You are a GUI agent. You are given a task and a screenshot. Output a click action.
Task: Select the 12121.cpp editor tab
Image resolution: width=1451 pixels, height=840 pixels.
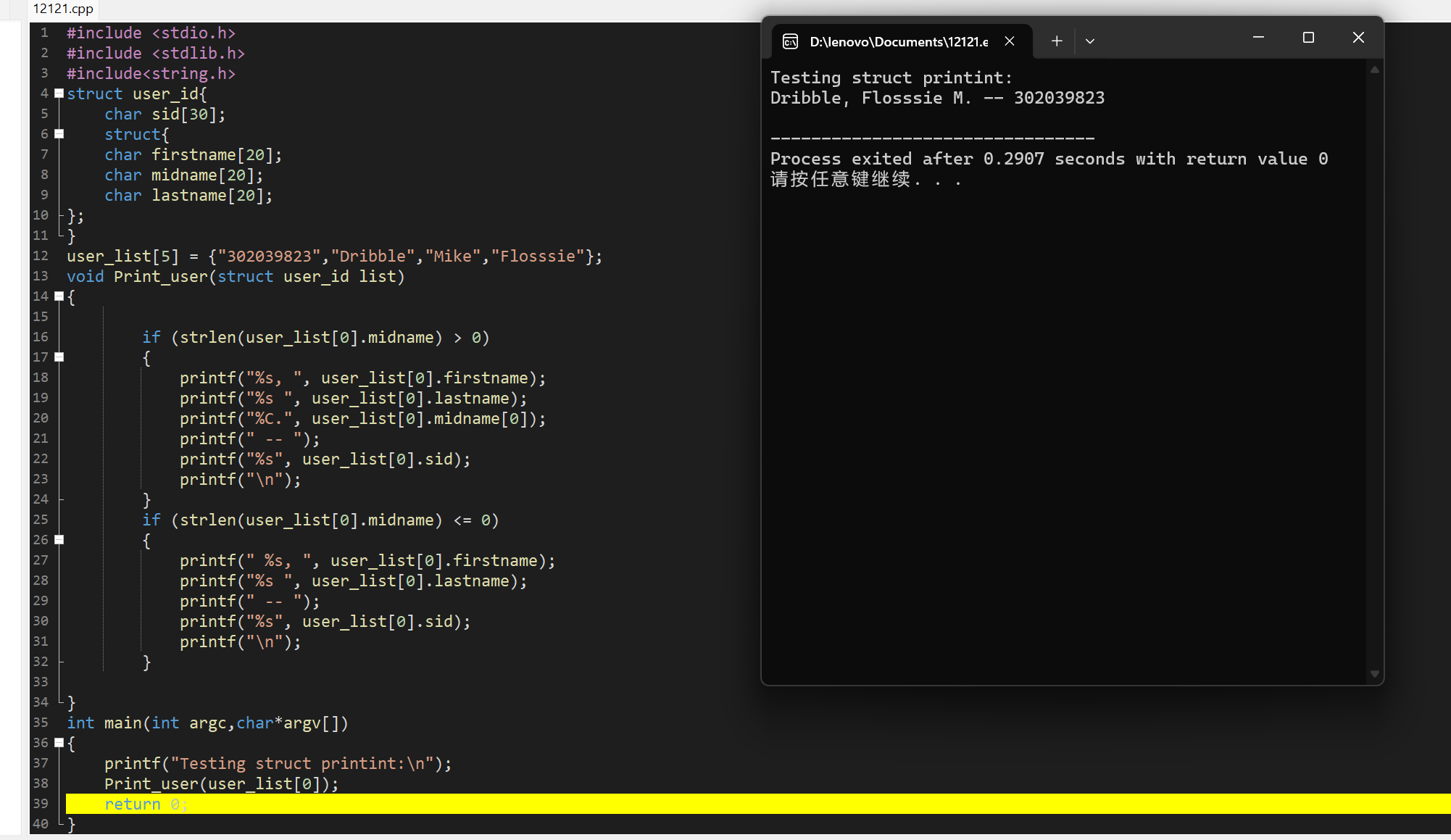(x=63, y=9)
